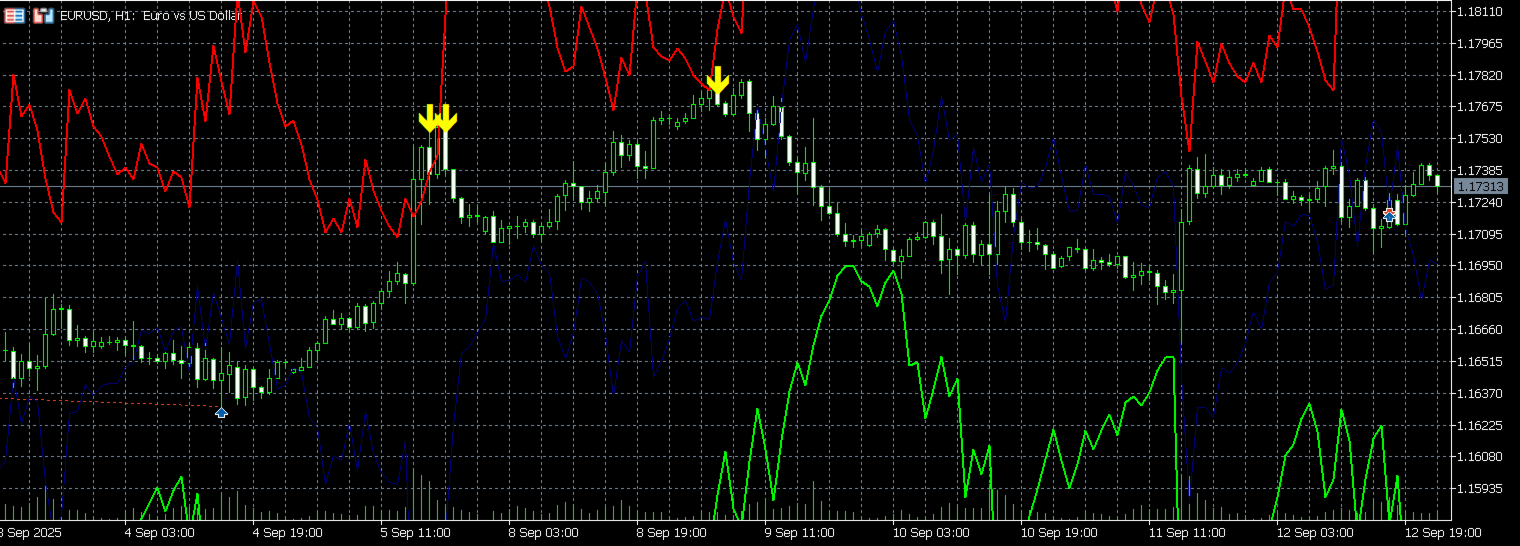This screenshot has width=1520, height=546.
Task: Click price scale value 1.16080
Action: (x=1481, y=457)
